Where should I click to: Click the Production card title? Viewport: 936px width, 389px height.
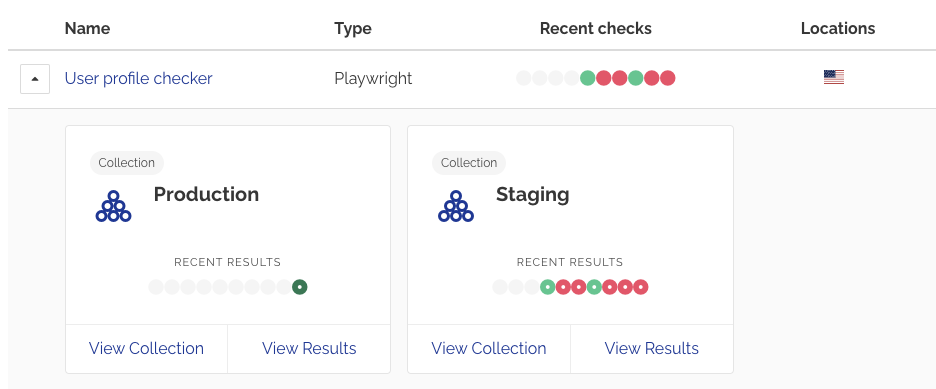click(207, 194)
